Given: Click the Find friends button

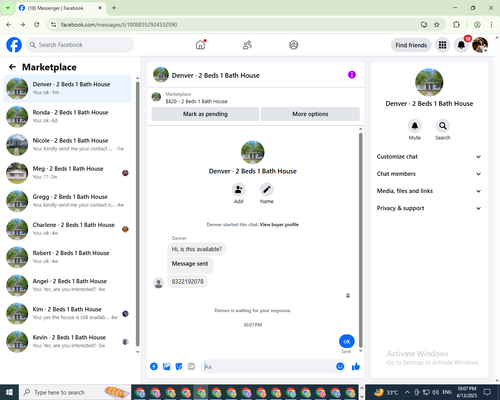Looking at the screenshot, I should pyautogui.click(x=411, y=45).
